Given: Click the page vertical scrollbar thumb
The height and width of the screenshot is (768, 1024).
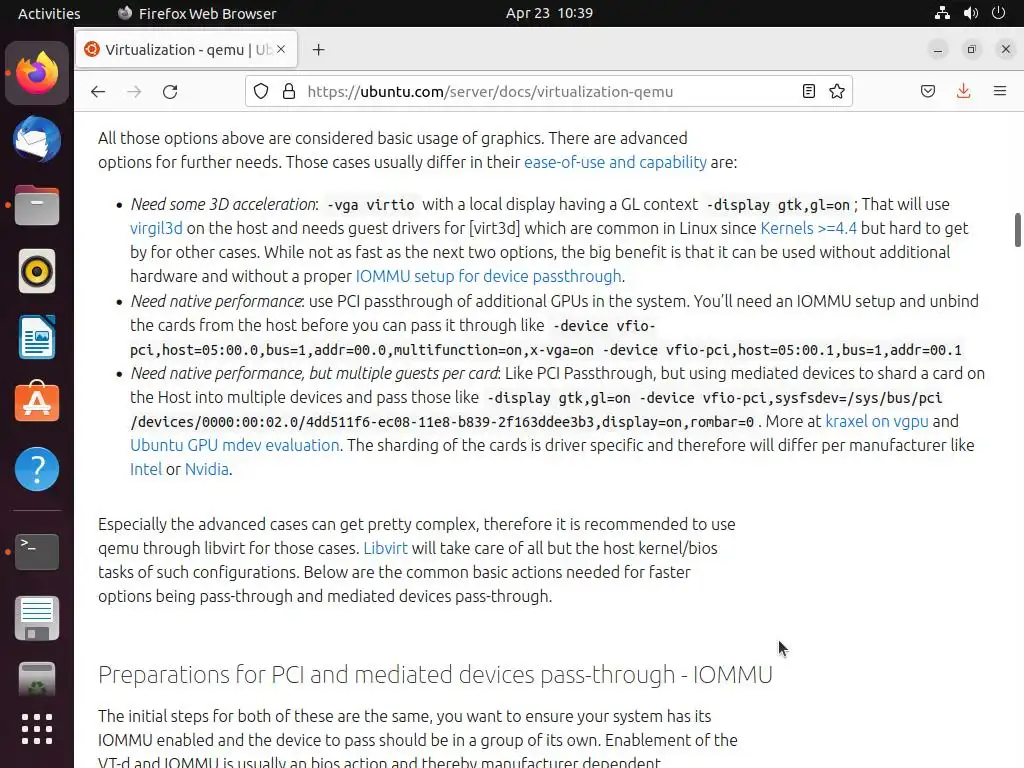Looking at the screenshot, I should (x=1017, y=230).
